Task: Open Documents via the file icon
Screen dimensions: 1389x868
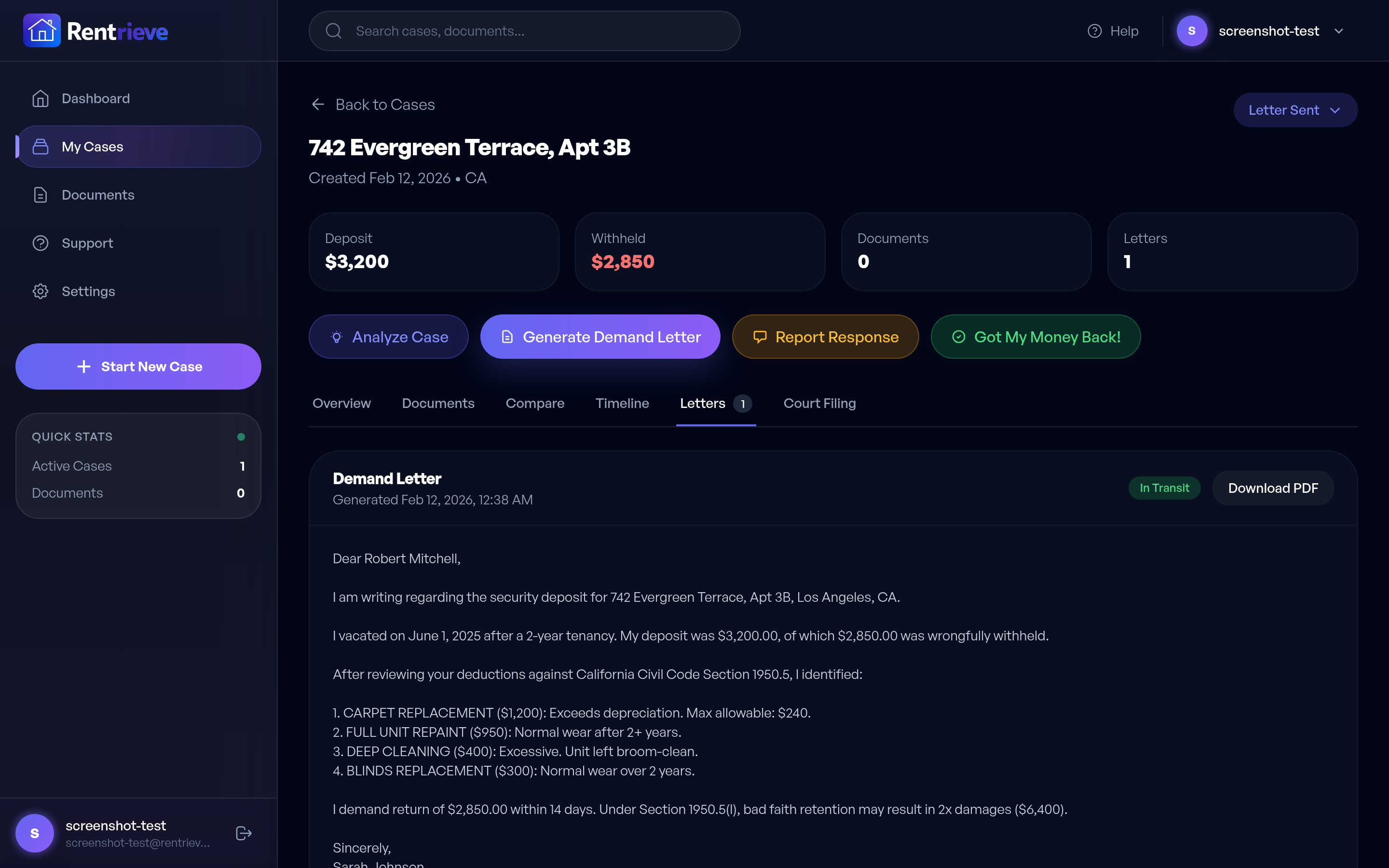Action: pos(40,195)
